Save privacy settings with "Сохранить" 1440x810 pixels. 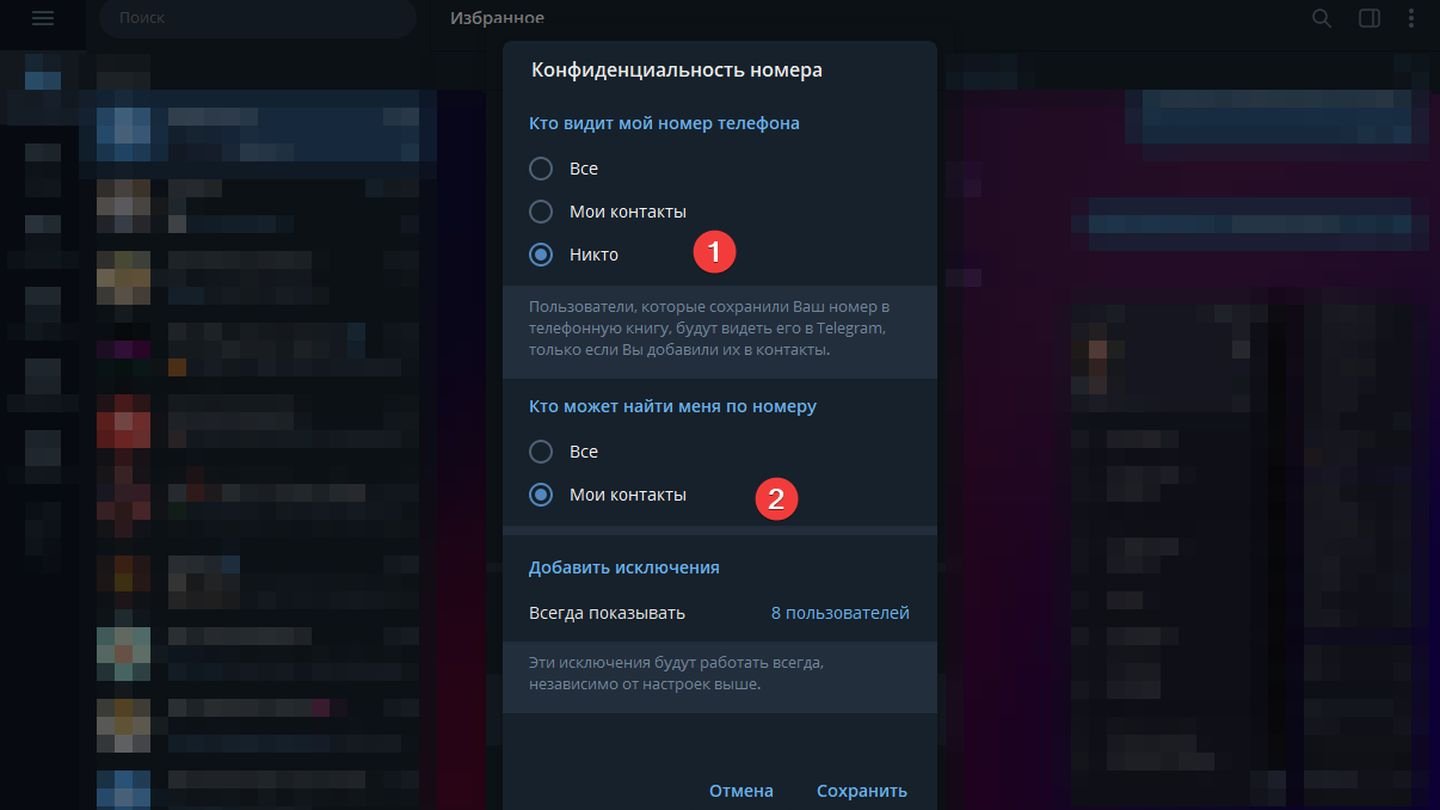pyautogui.click(x=861, y=790)
